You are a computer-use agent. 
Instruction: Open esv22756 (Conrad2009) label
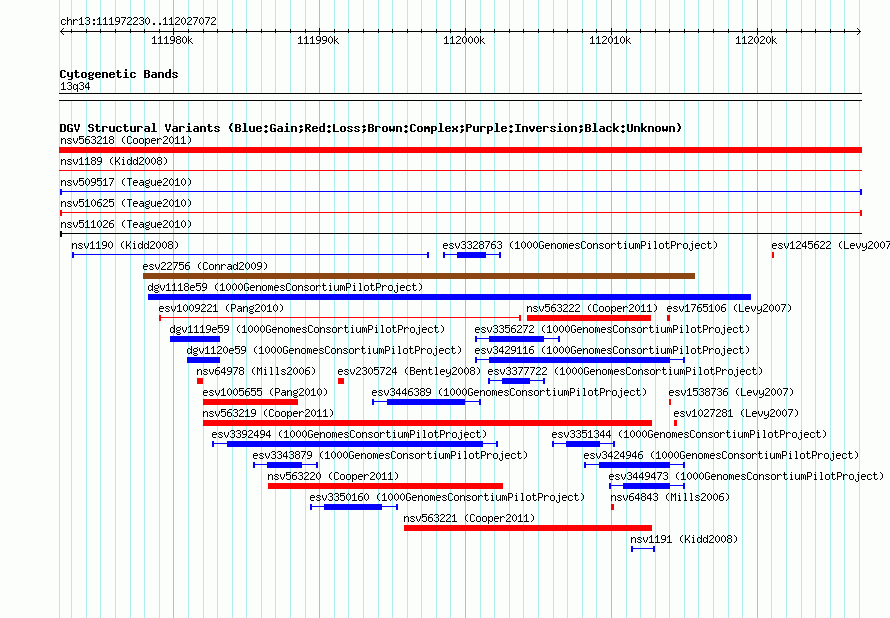(x=205, y=266)
